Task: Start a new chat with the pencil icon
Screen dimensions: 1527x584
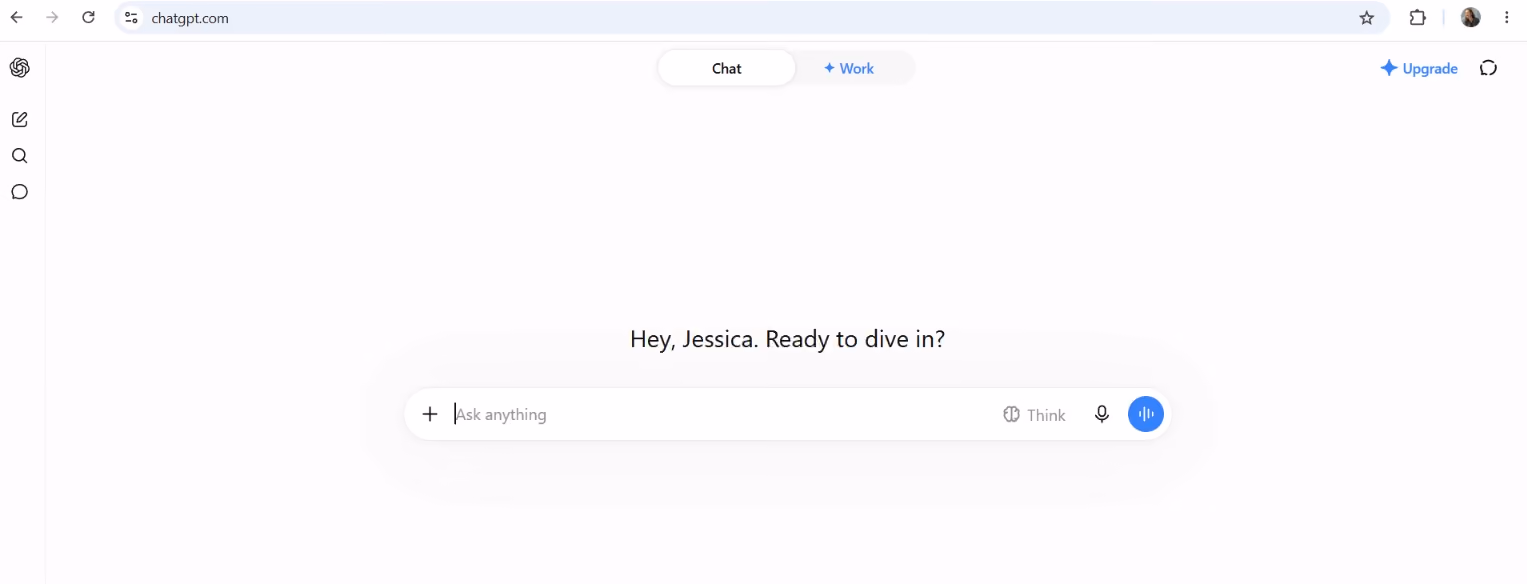Action: 20,120
